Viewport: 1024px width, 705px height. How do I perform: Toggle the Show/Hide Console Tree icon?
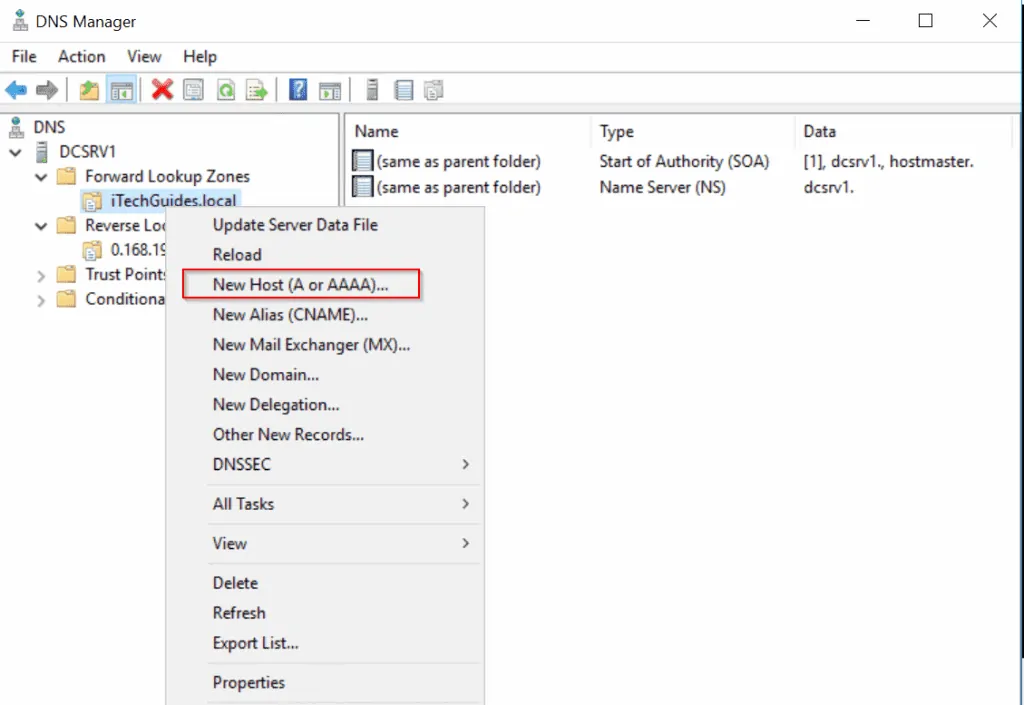[121, 90]
